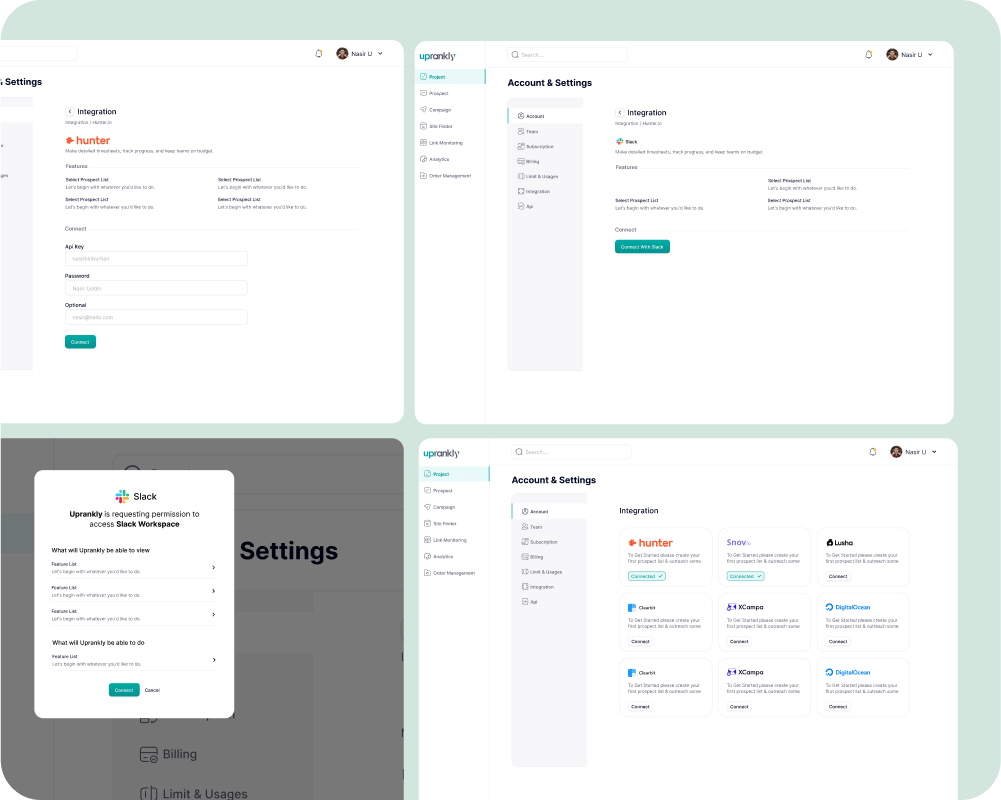The width and height of the screenshot is (1001, 800).
Task: Click the Campaign icon in the Slack panel sidebar
Action: point(424,110)
